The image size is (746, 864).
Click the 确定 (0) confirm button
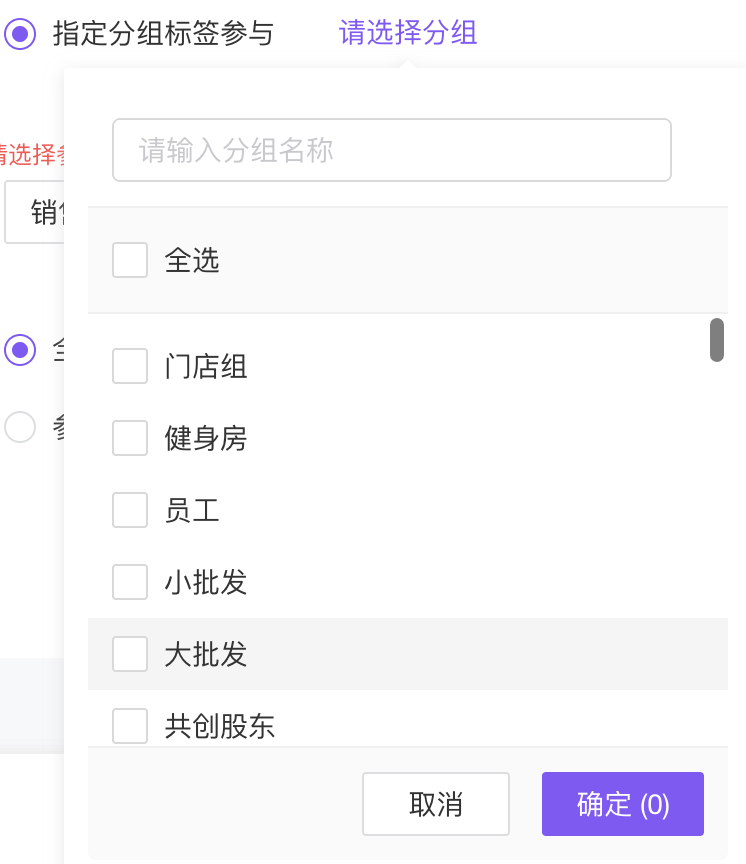point(622,804)
